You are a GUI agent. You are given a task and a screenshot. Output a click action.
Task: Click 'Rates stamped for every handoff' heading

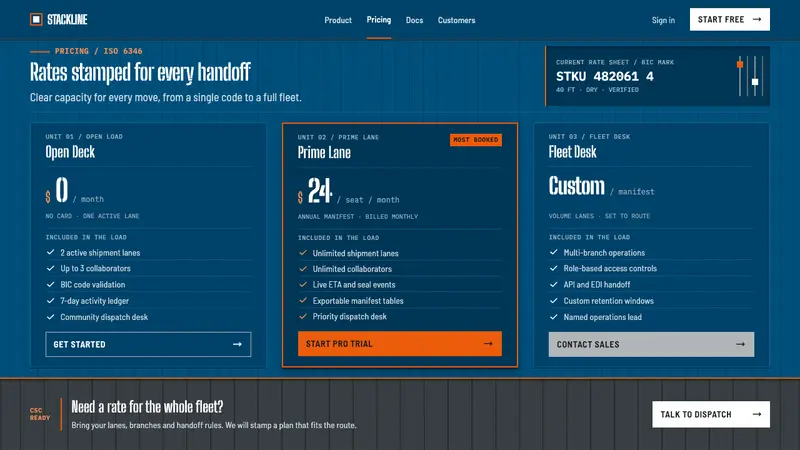click(x=140, y=72)
